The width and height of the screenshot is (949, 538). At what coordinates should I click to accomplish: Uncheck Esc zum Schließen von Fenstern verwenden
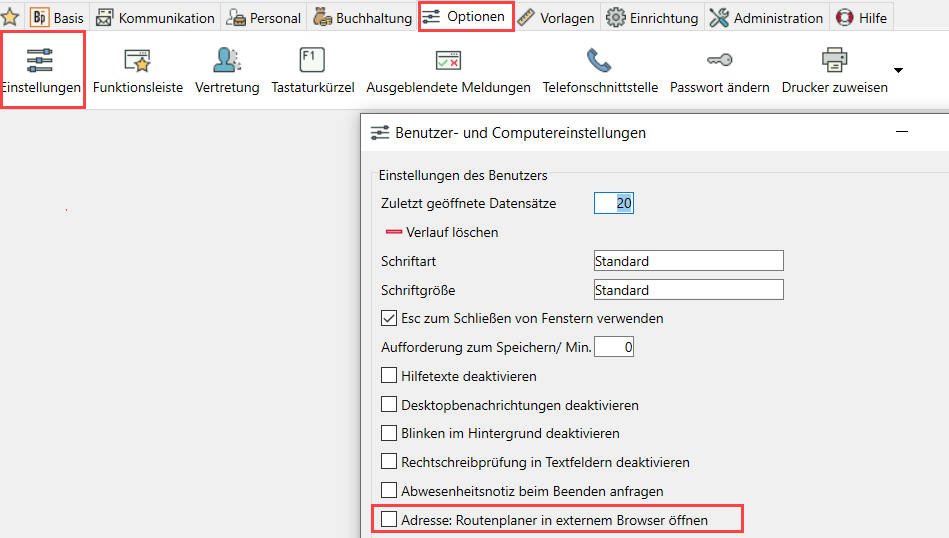(389, 319)
